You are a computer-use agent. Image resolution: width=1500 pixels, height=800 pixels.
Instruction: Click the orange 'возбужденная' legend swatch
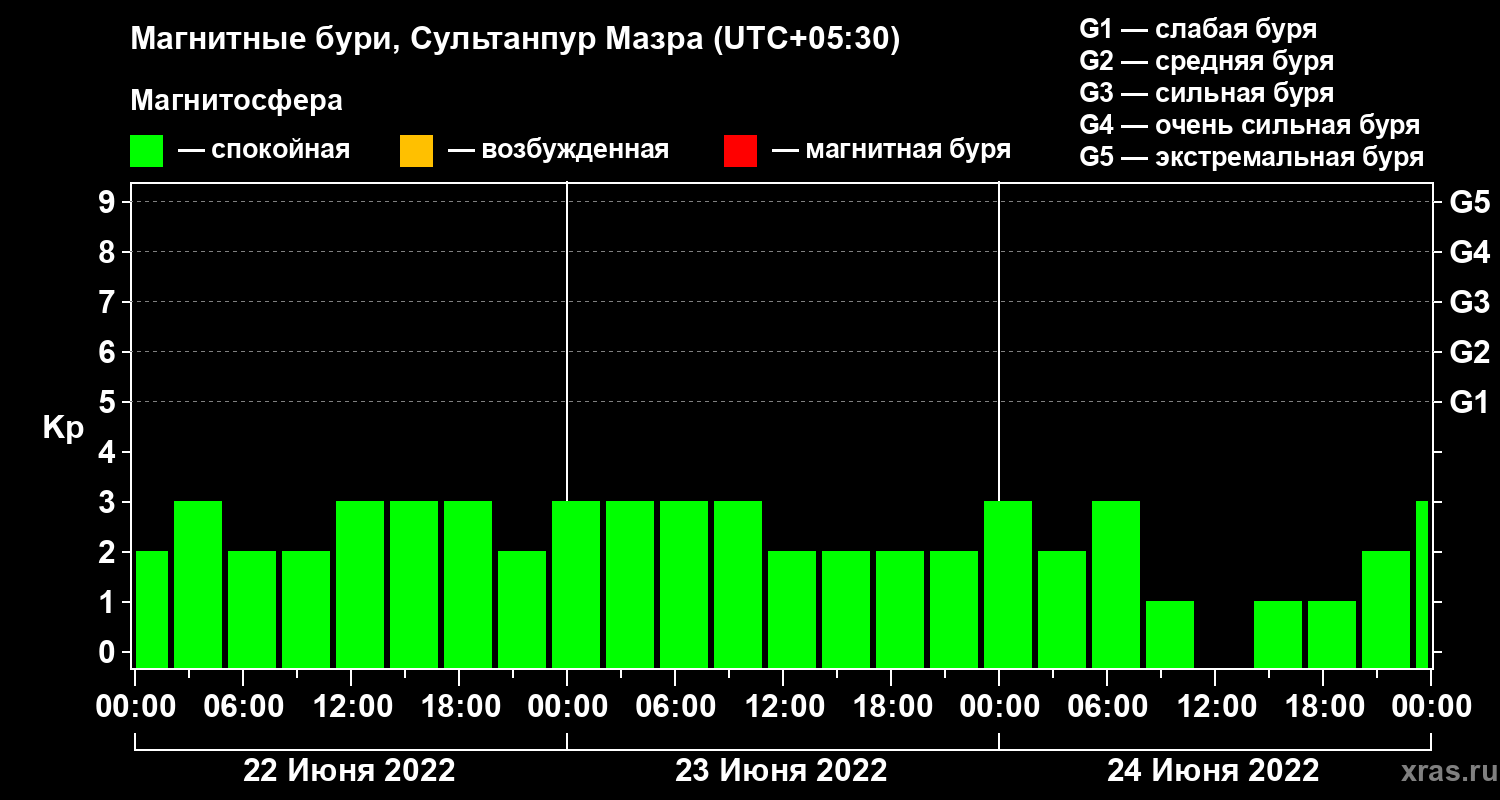[416, 151]
